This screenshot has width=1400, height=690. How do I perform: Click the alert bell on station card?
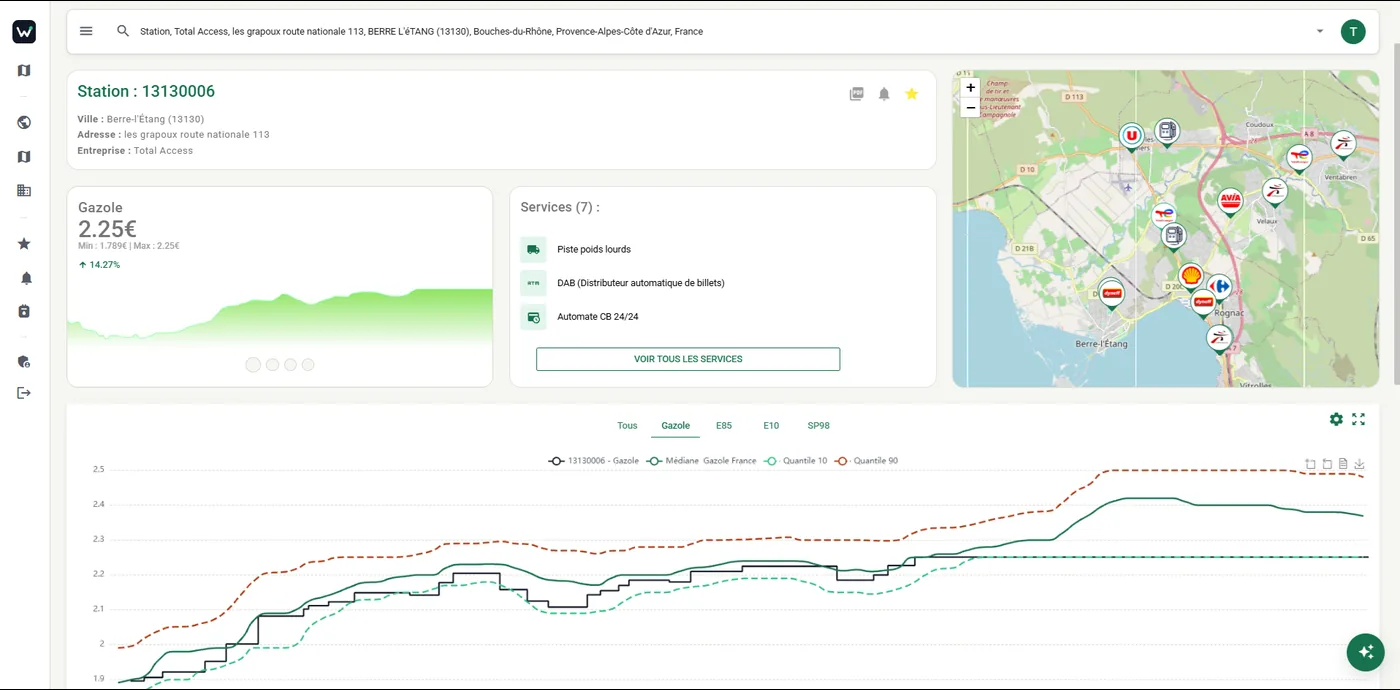click(x=884, y=94)
